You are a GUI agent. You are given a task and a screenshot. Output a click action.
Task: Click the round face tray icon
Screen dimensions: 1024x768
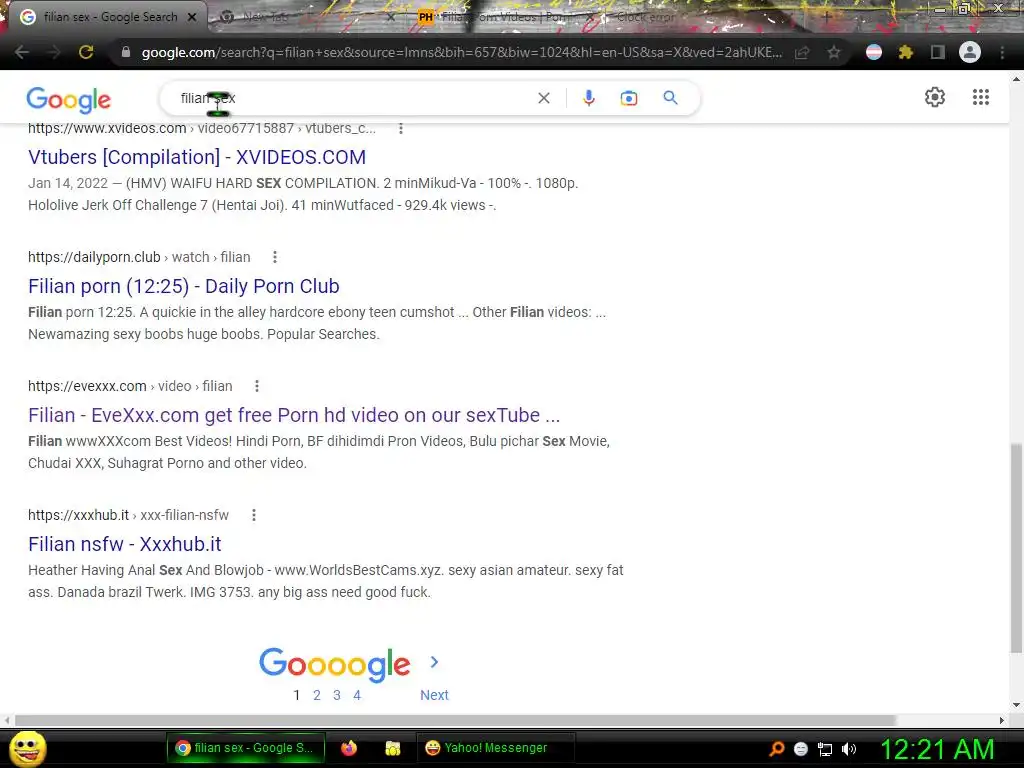click(801, 749)
